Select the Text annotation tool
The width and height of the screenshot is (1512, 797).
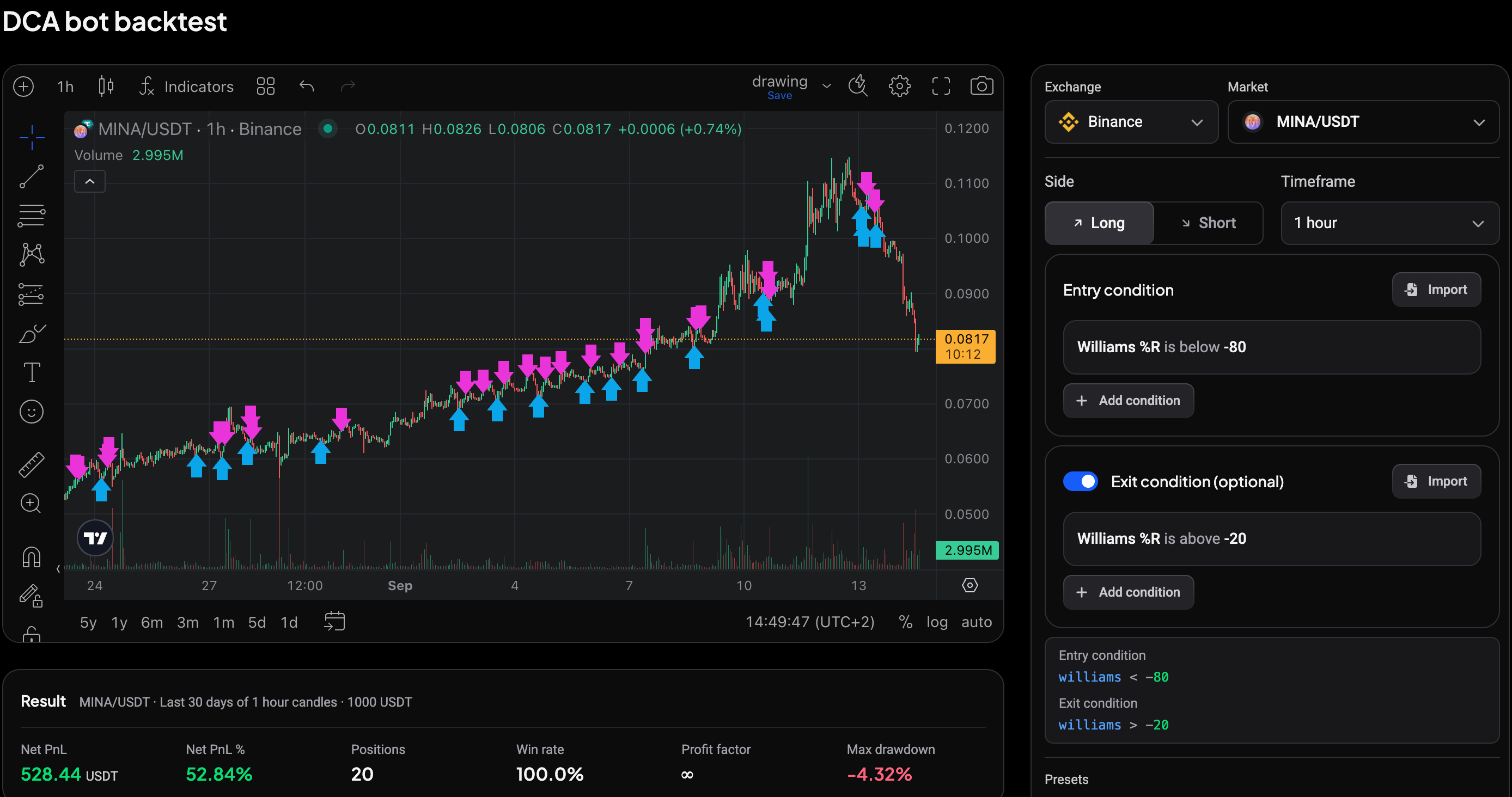[x=32, y=373]
